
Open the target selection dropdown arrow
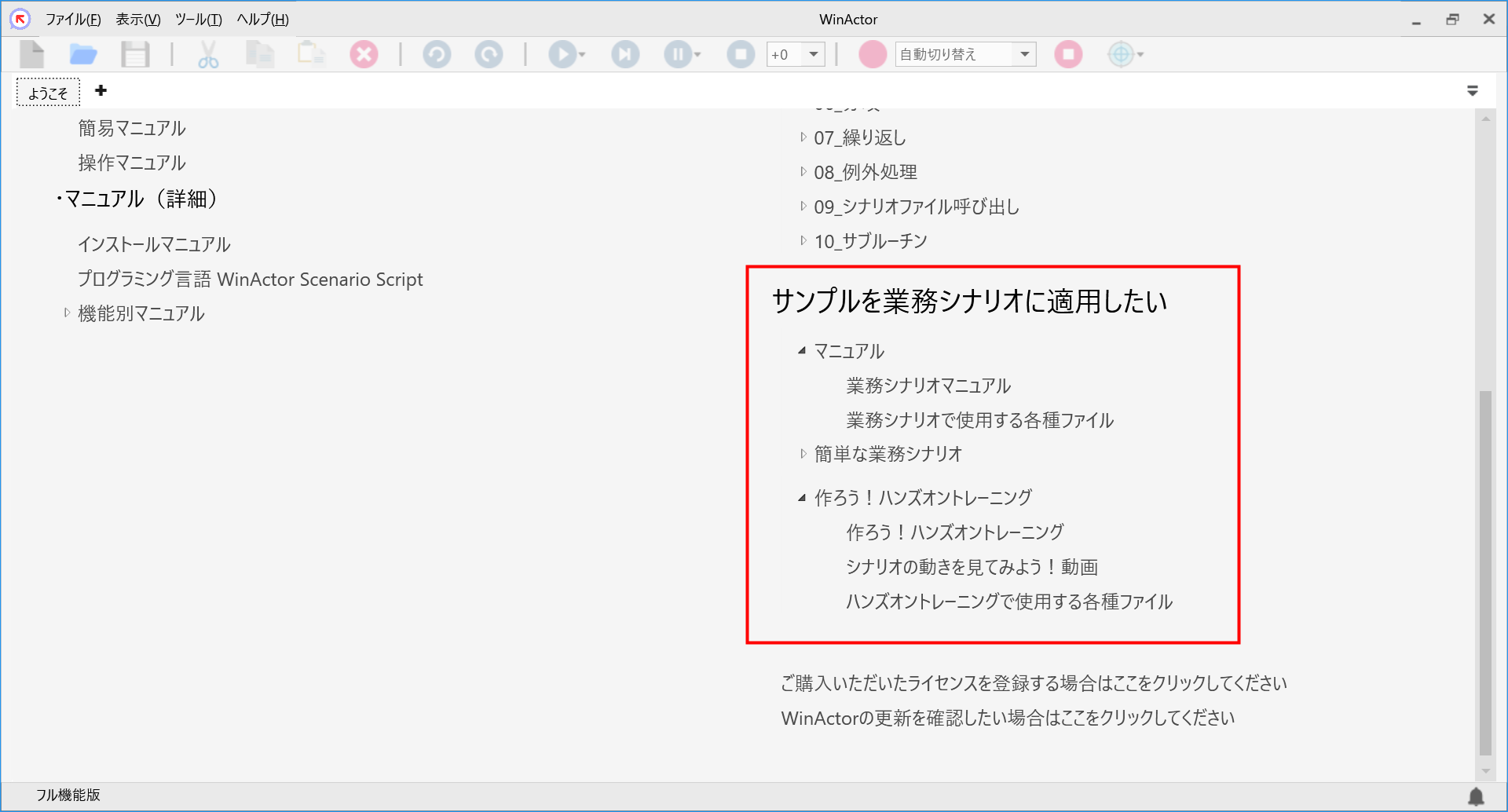click(1140, 55)
